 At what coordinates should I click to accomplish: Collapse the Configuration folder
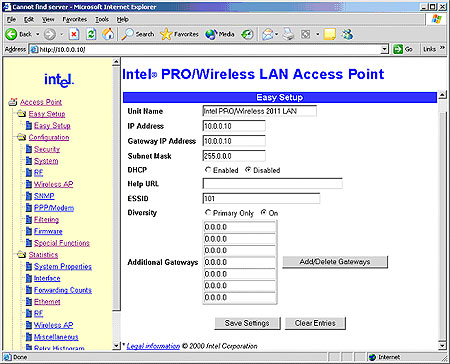point(22,137)
